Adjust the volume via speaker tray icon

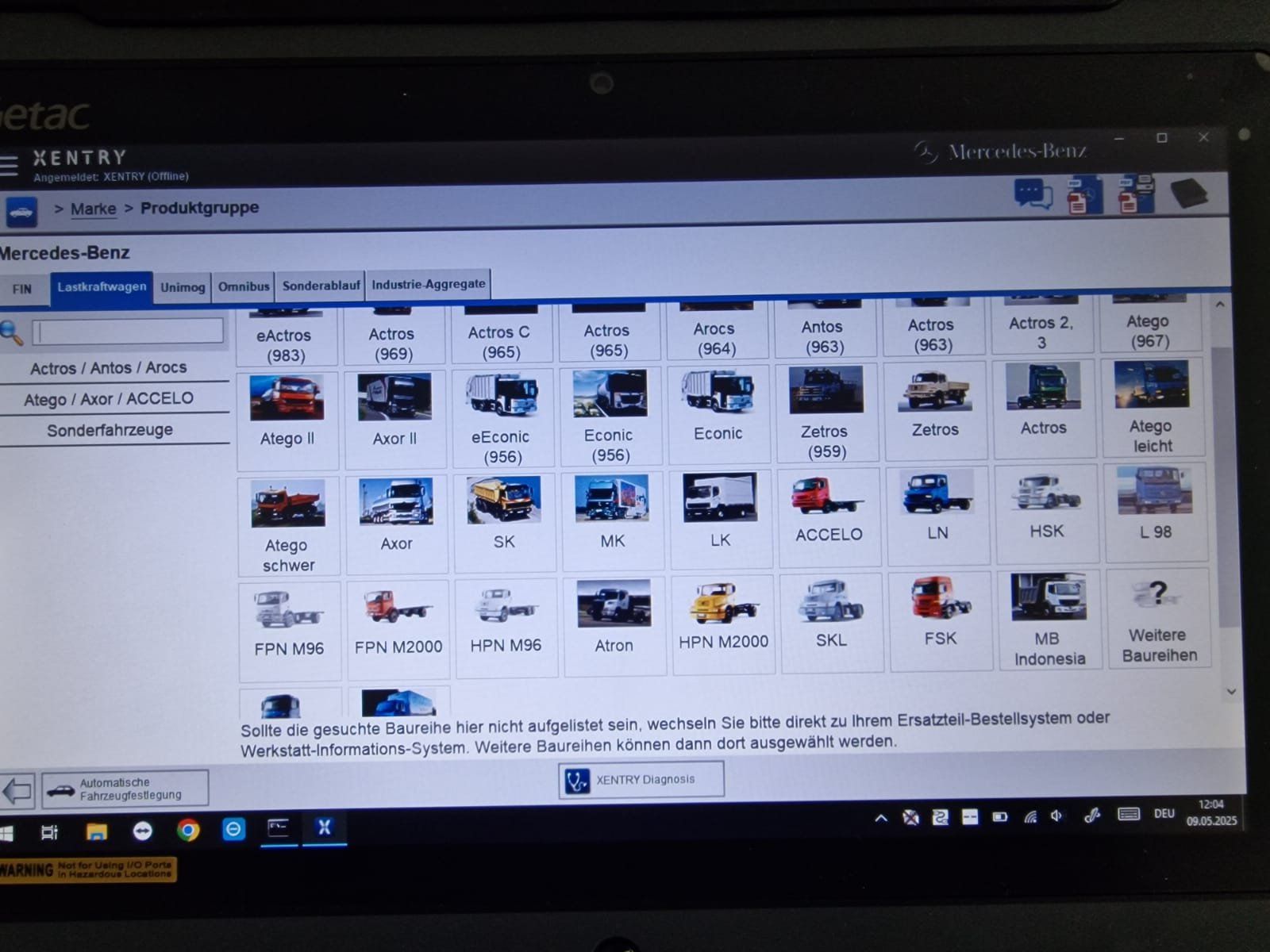[1056, 815]
